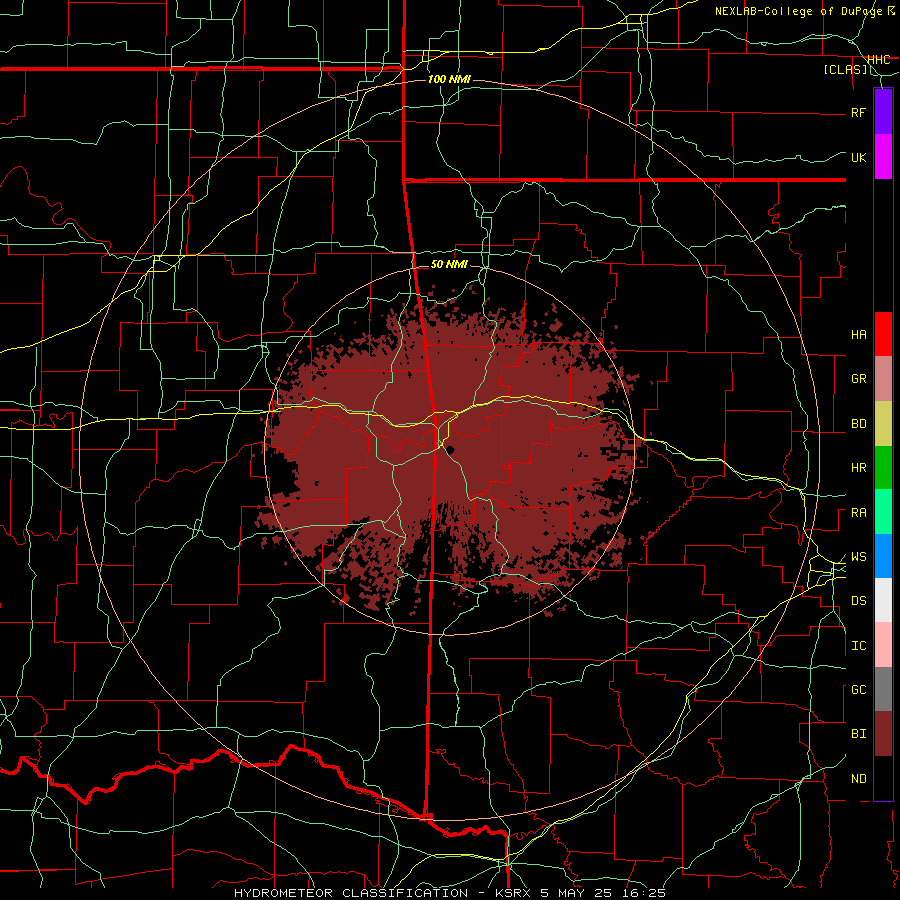Click the HHC product label
Image resolution: width=900 pixels, height=900 pixels.
tap(878, 60)
